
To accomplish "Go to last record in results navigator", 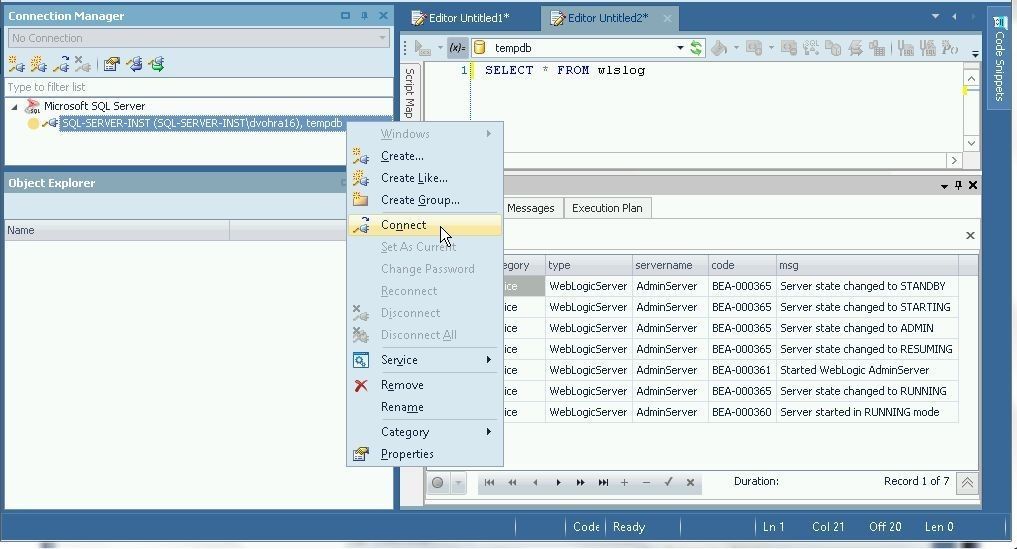I will click(603, 482).
